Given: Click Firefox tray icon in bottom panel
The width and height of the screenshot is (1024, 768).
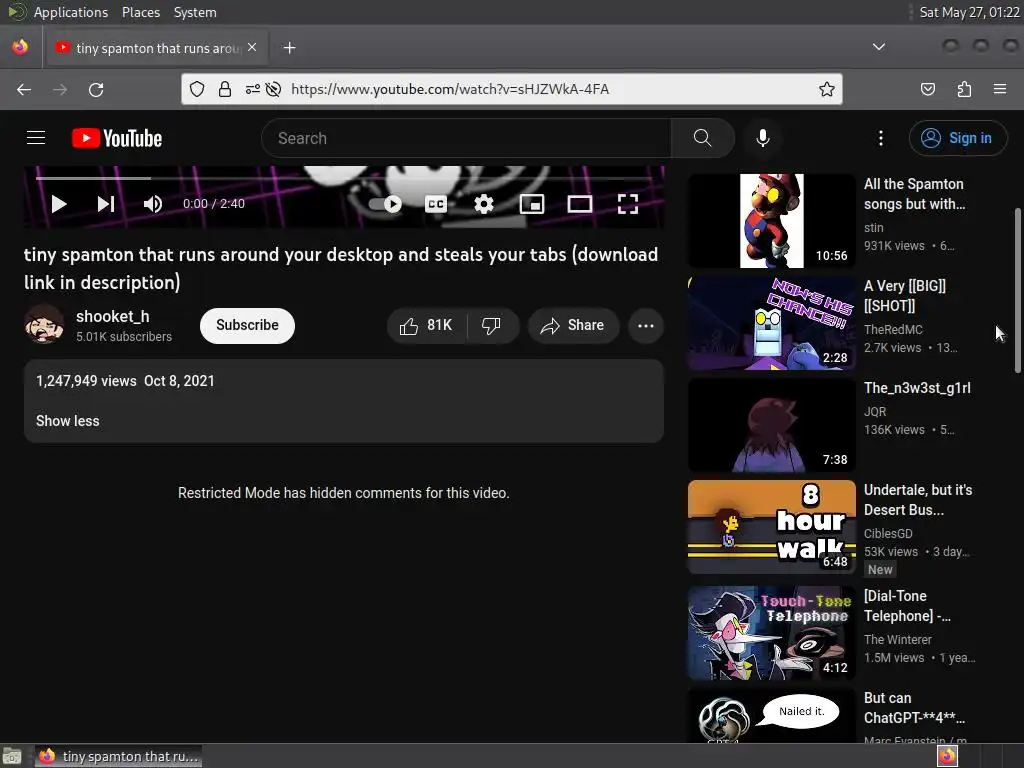Looking at the screenshot, I should point(947,756).
